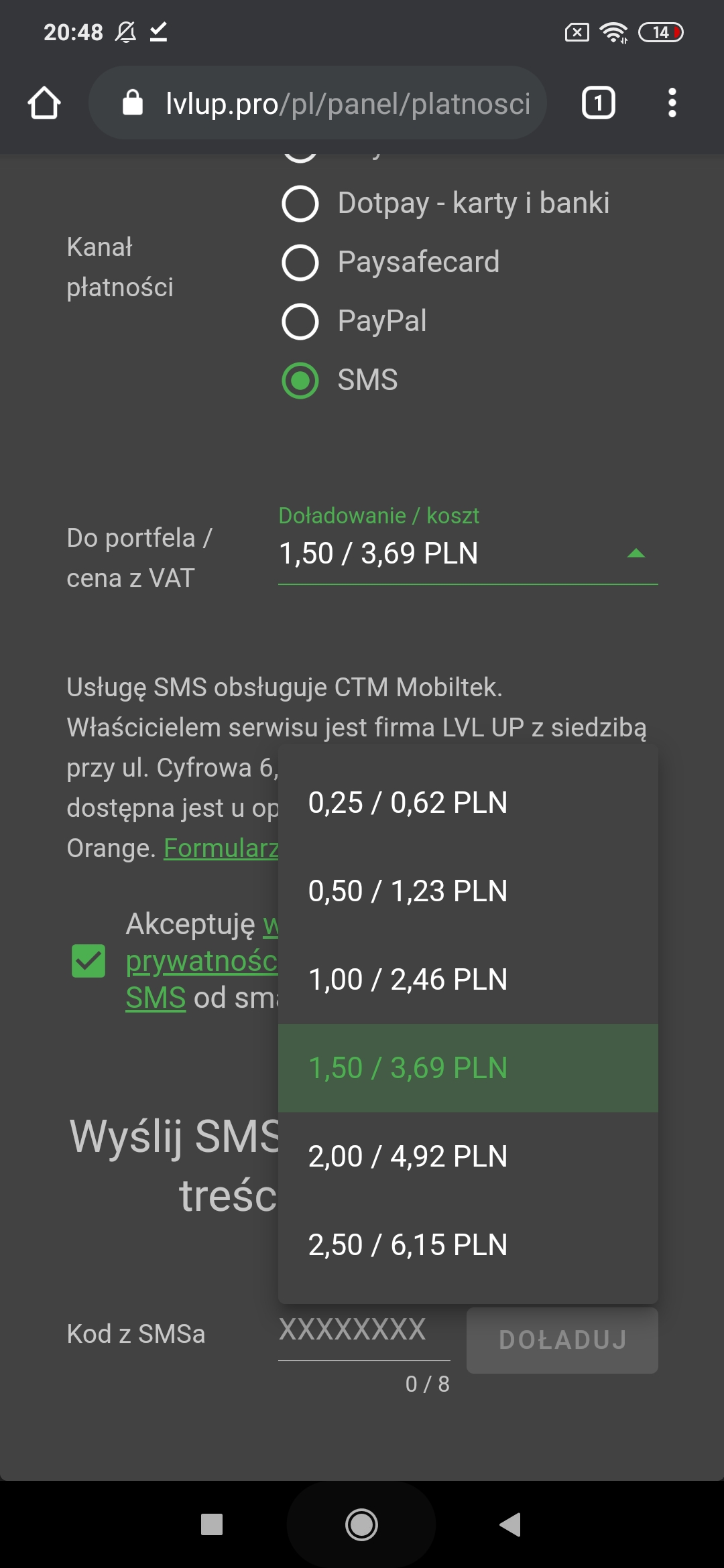Viewport: 724px width, 1568px height.
Task: Tap the padlock site security icon
Action: 133,103
